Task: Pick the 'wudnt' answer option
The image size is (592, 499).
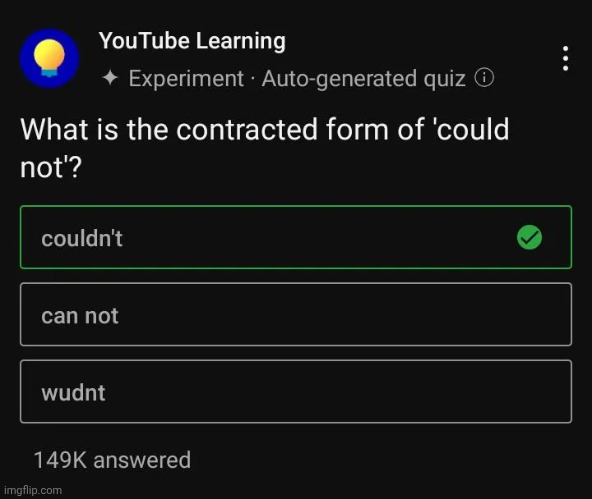Action: [296, 391]
